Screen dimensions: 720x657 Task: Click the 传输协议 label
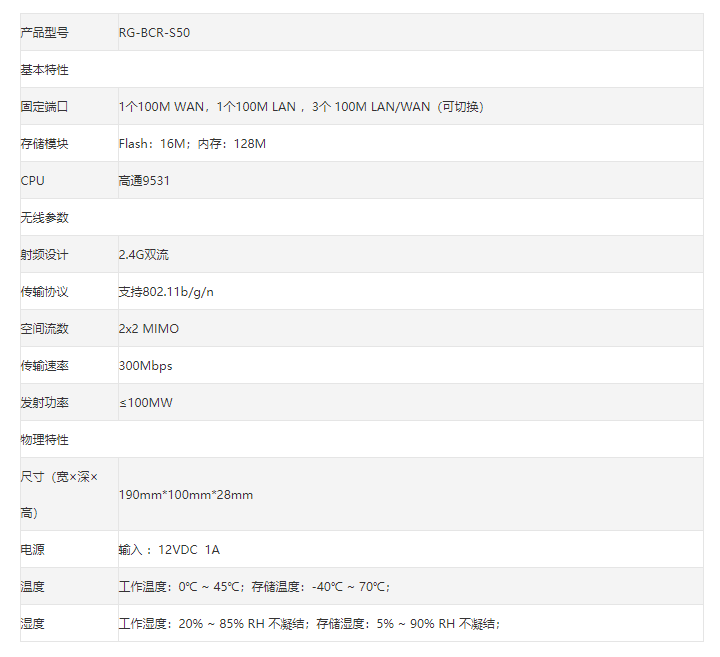tap(45, 292)
